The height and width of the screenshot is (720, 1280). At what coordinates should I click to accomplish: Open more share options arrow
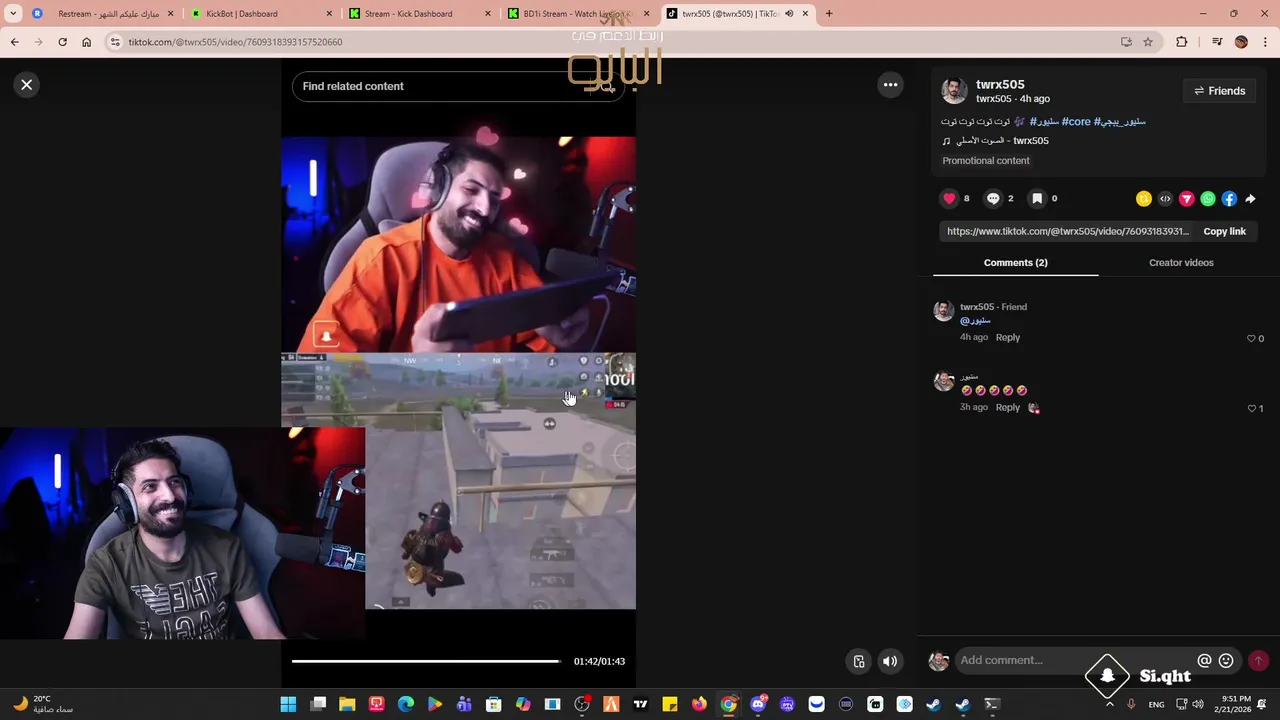[x=1250, y=199]
